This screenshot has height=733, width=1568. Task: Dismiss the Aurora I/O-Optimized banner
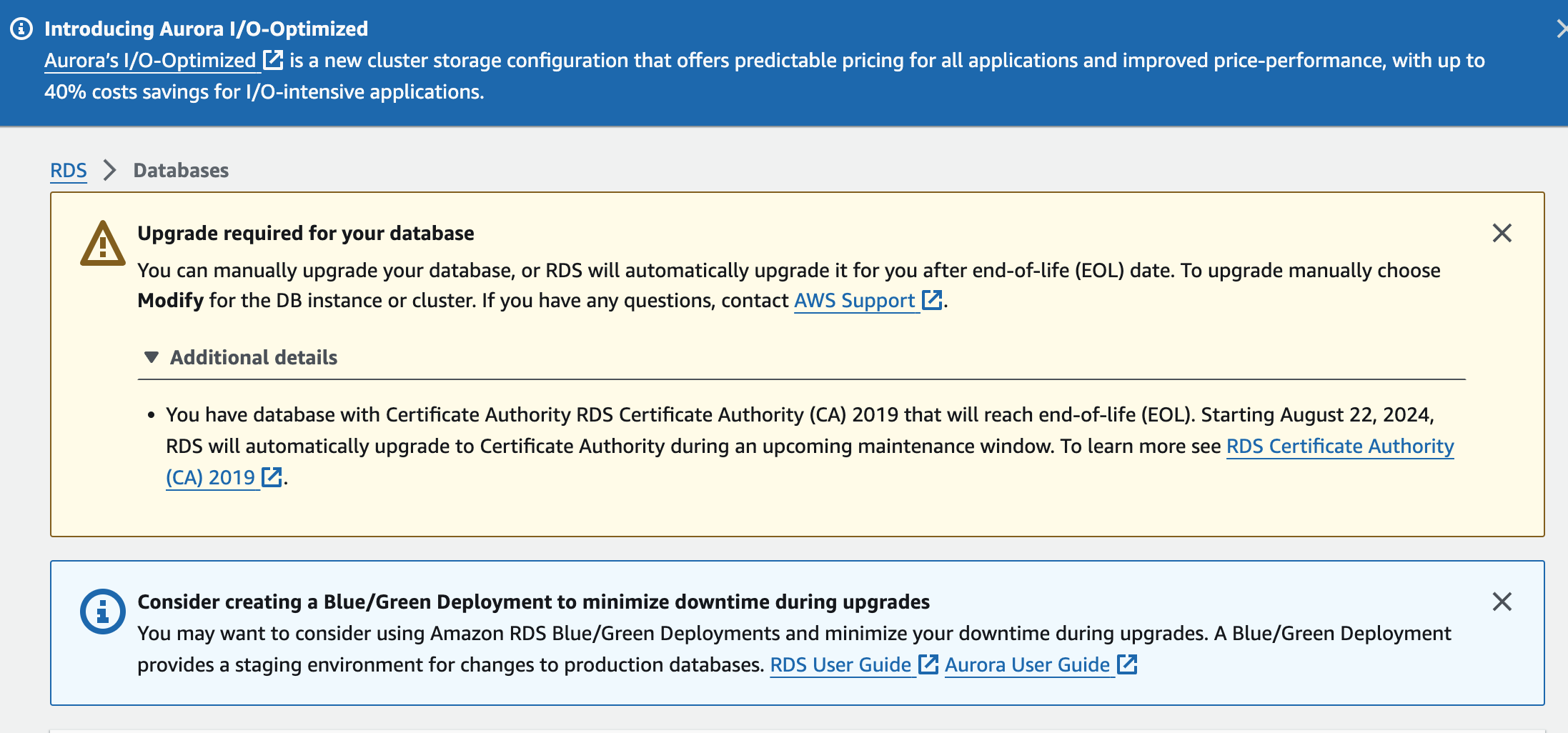click(x=1562, y=29)
